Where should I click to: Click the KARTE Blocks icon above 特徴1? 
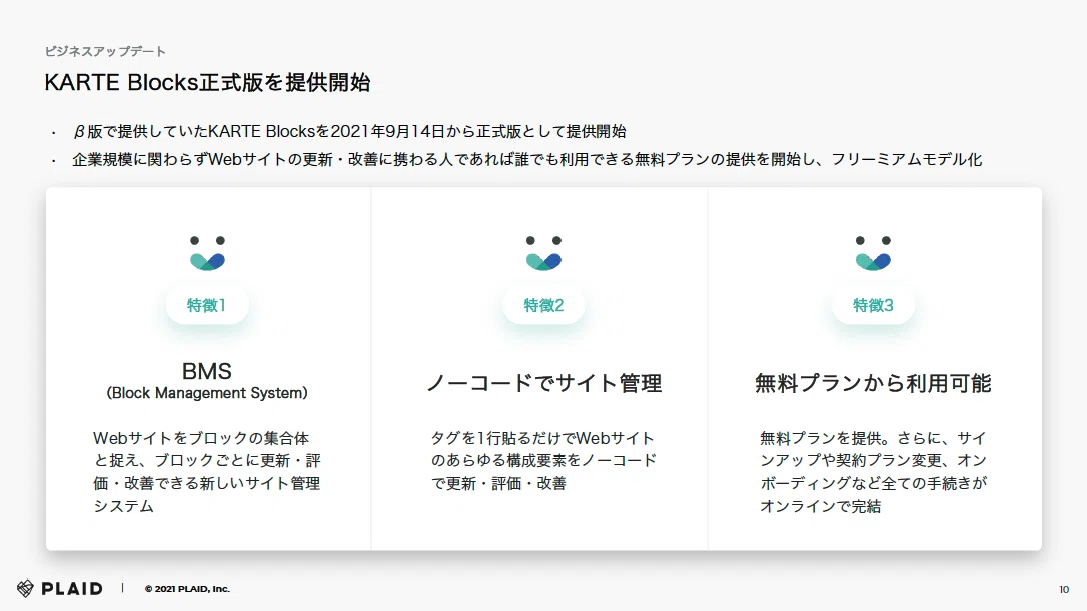207,253
